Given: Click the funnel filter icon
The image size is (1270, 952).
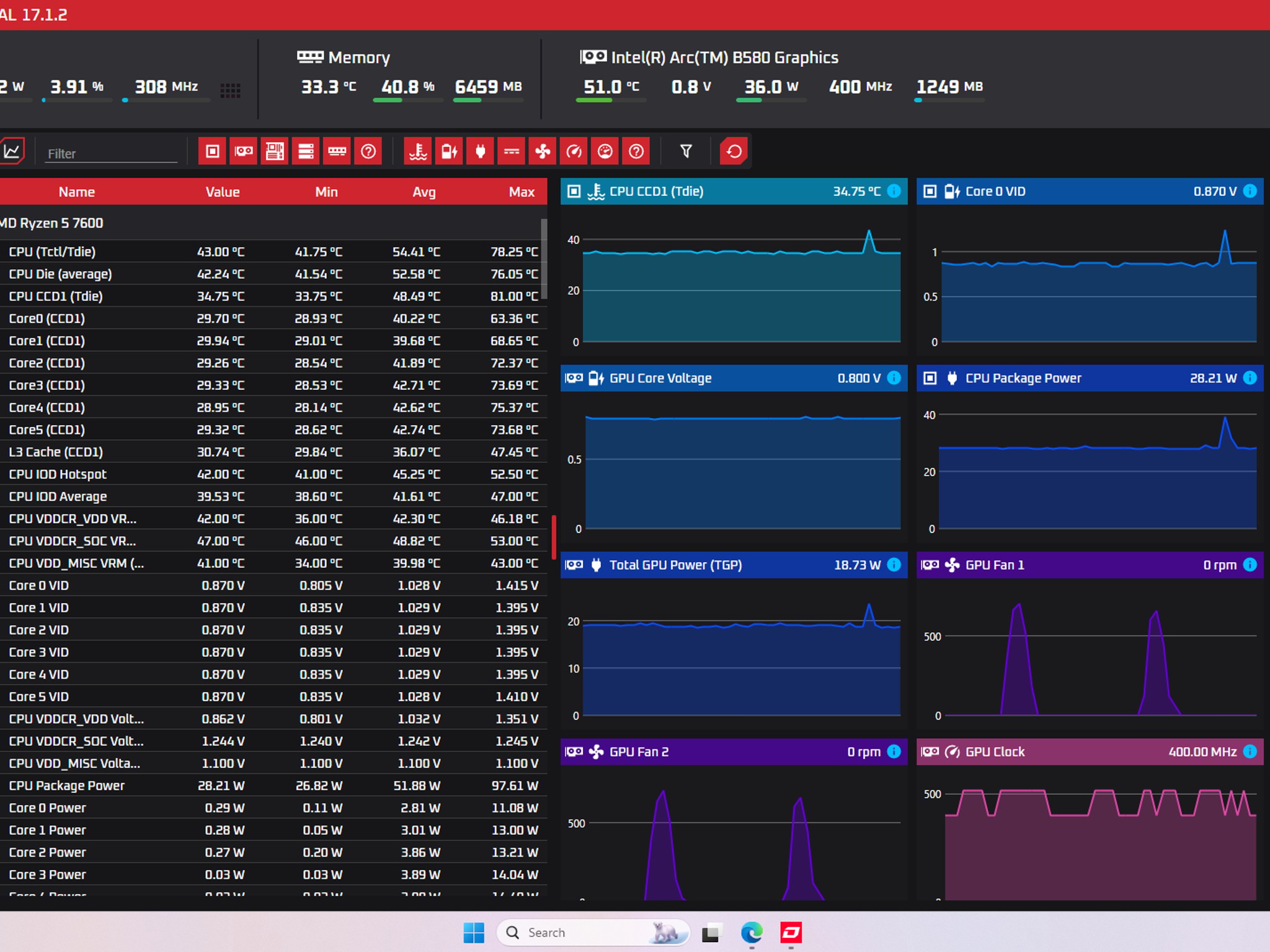Looking at the screenshot, I should pyautogui.click(x=686, y=151).
